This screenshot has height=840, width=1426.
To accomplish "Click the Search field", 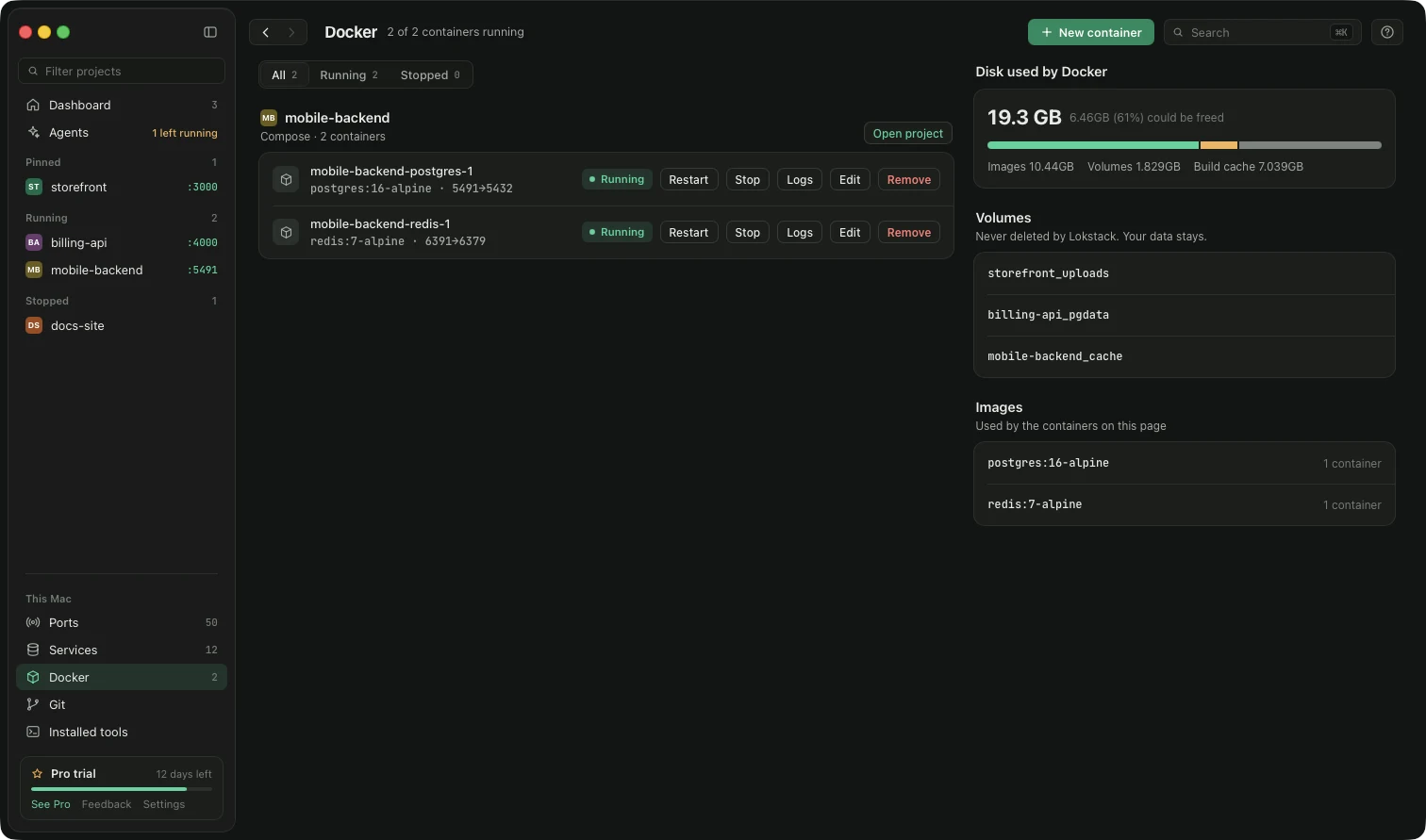I will click(x=1263, y=32).
